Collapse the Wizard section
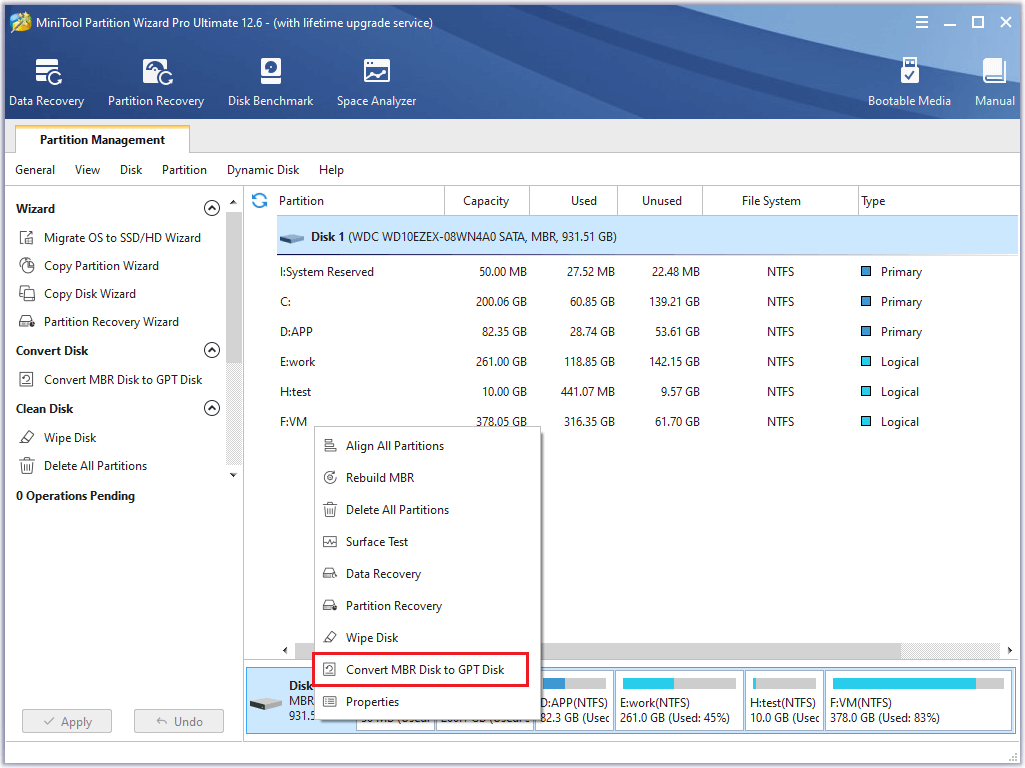 [x=212, y=208]
